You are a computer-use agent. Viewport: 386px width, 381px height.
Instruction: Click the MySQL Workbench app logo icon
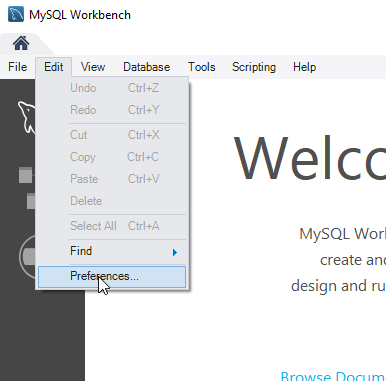coord(16,14)
